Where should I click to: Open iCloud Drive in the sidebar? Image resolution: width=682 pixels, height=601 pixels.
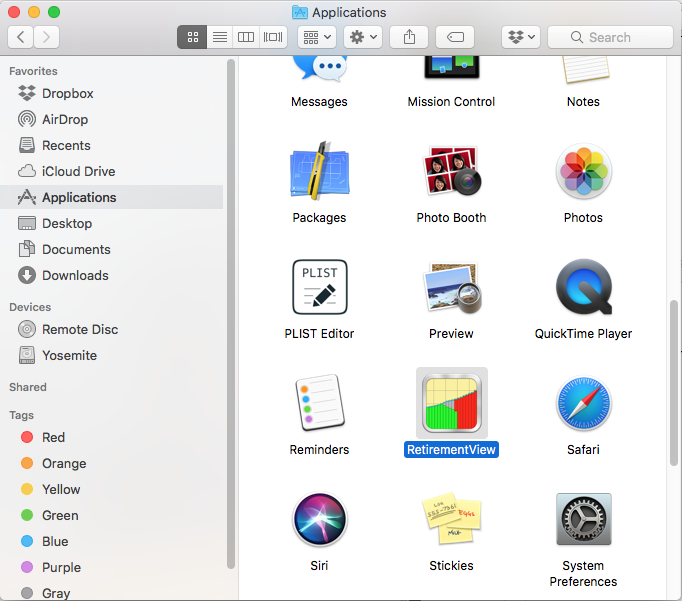(x=112, y=171)
